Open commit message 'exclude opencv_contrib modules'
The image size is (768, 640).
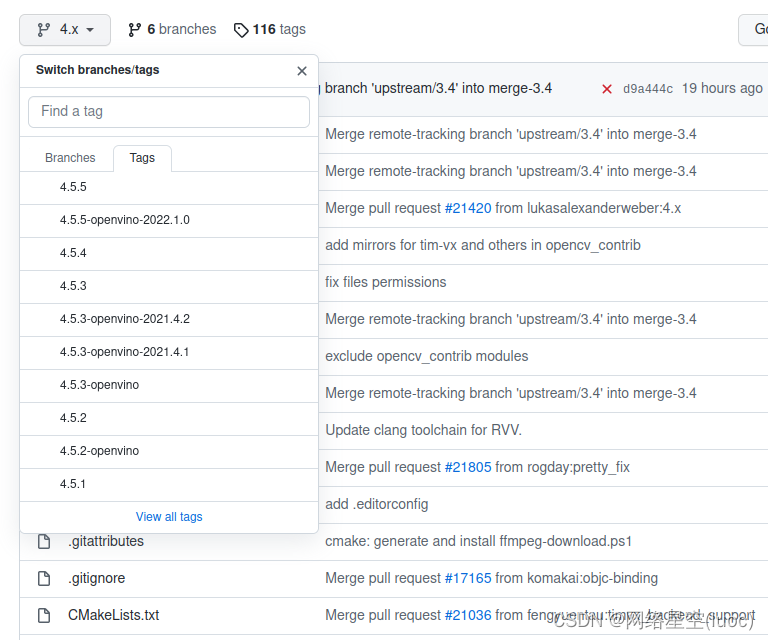[427, 356]
